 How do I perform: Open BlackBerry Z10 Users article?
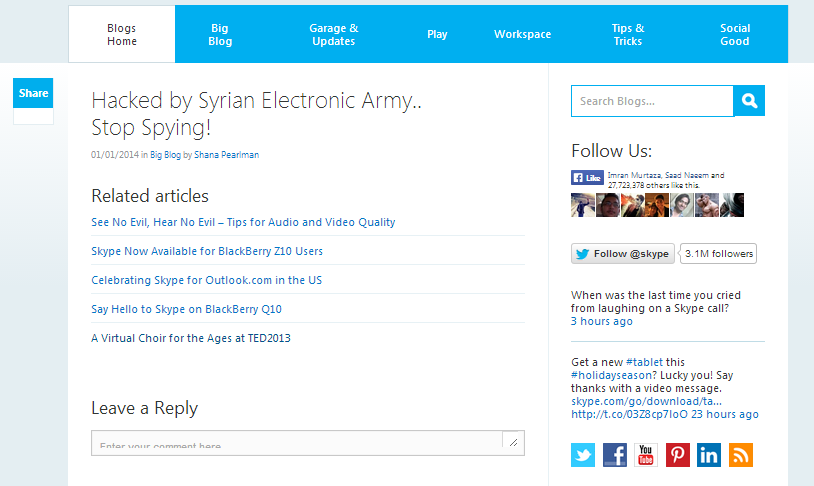click(207, 251)
